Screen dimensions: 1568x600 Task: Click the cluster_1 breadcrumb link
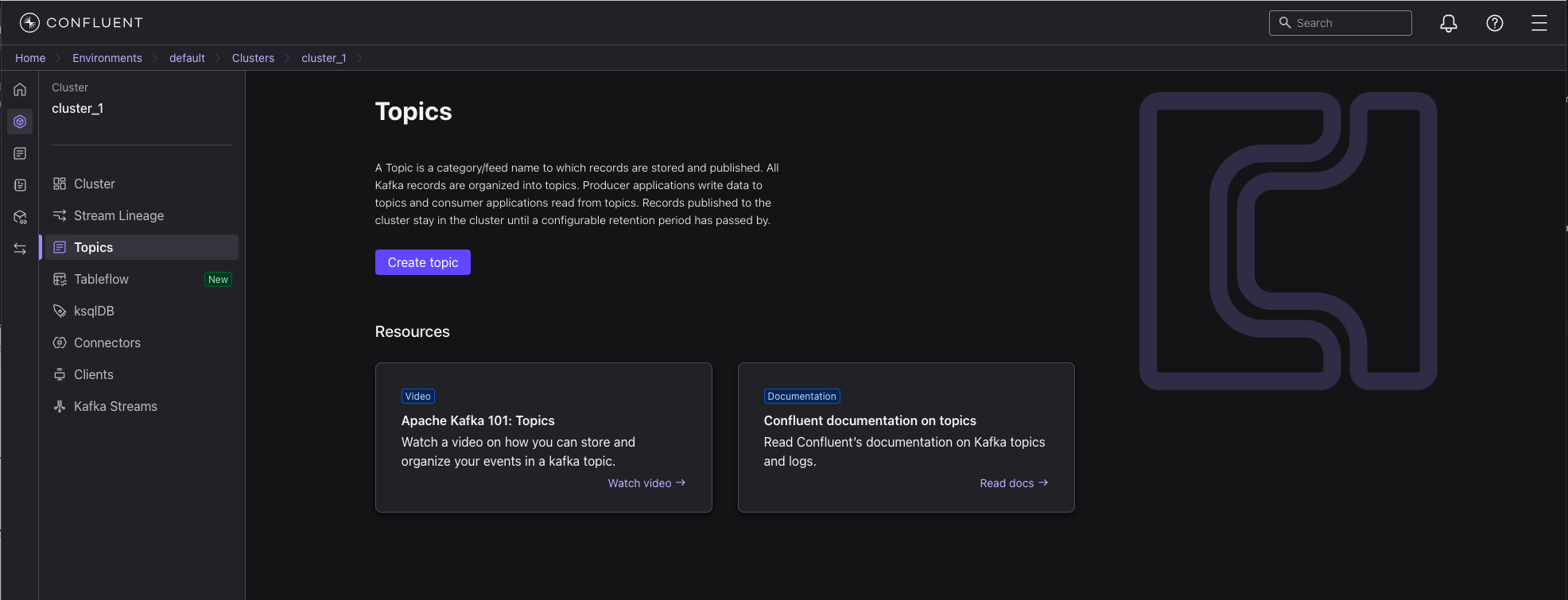[x=324, y=58]
